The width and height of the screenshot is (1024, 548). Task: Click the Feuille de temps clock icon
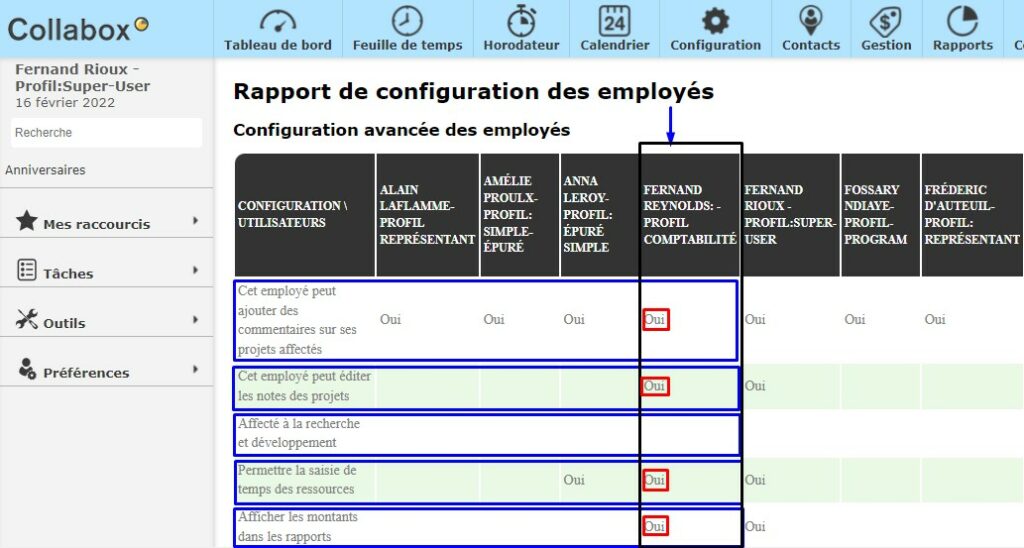(x=407, y=20)
